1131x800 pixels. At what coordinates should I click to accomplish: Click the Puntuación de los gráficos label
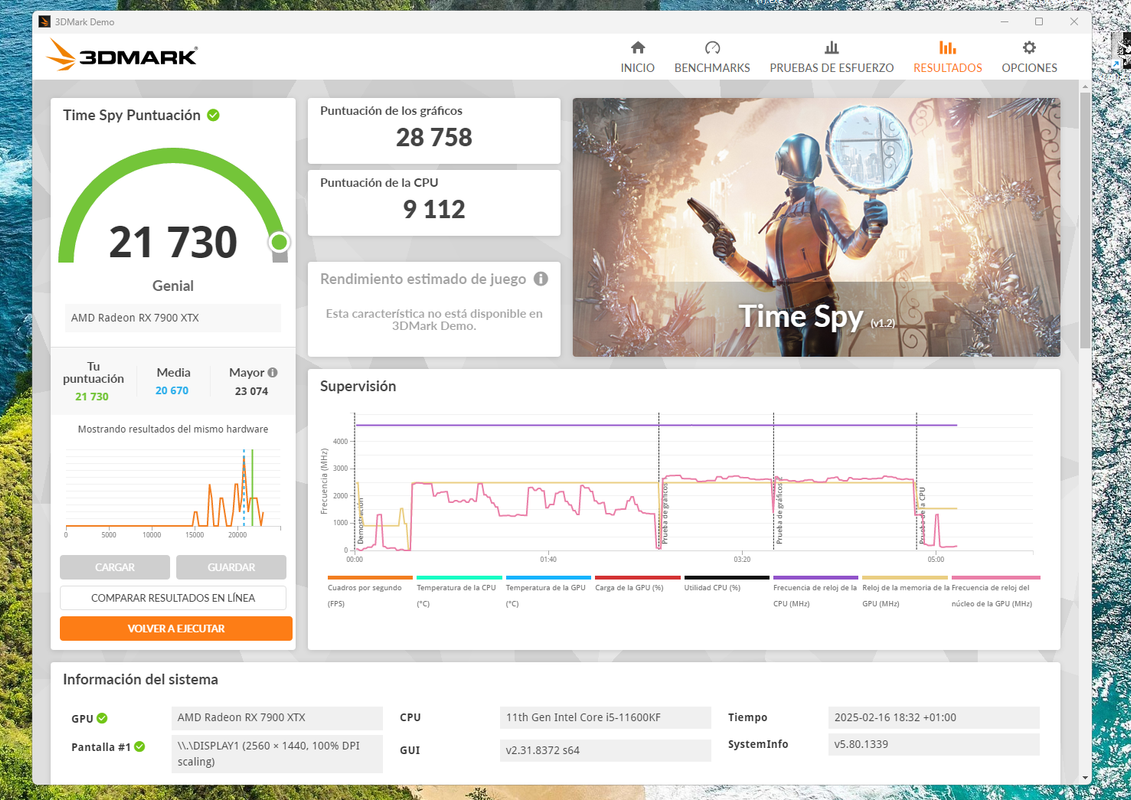391,110
